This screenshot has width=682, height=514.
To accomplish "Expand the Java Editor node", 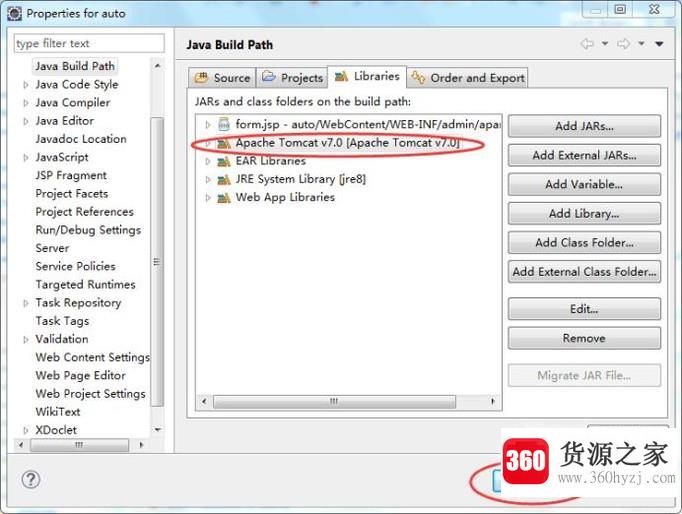I will [x=26, y=121].
